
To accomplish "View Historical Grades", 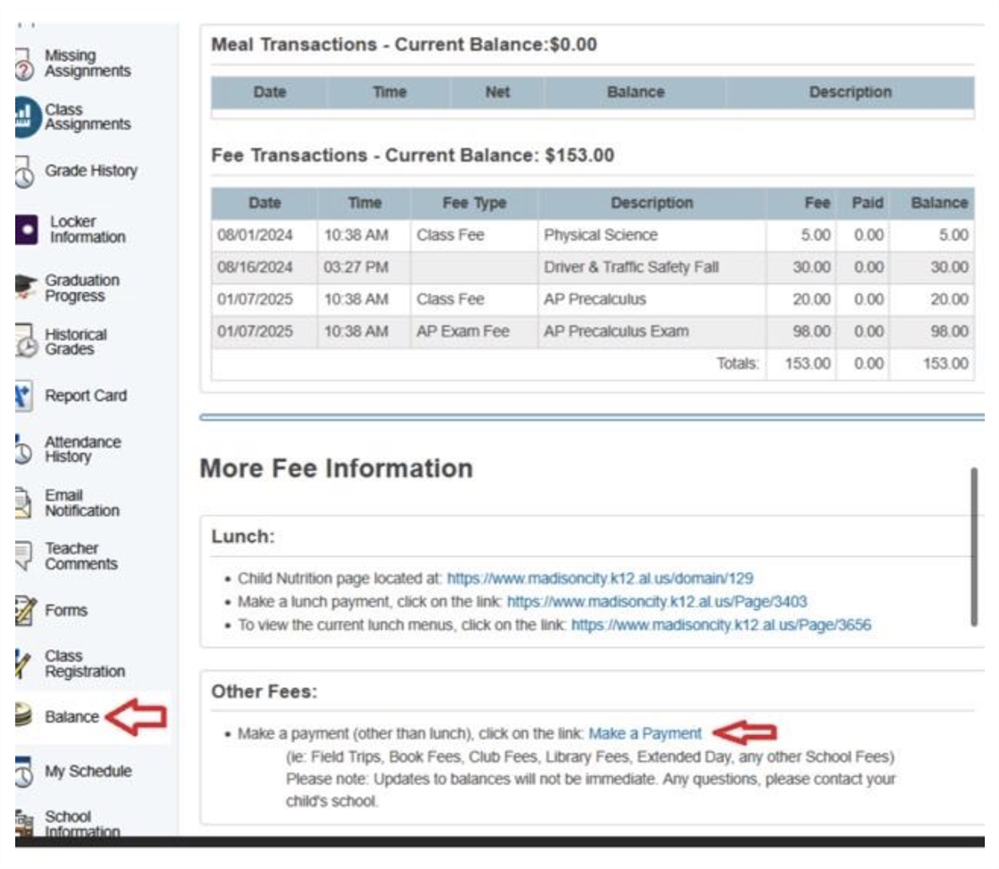I will [x=76, y=341].
